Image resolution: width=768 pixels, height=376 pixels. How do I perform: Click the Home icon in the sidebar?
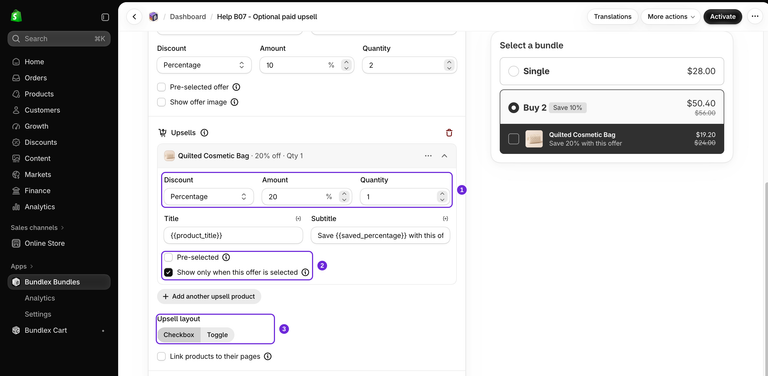pyautogui.click(x=16, y=62)
